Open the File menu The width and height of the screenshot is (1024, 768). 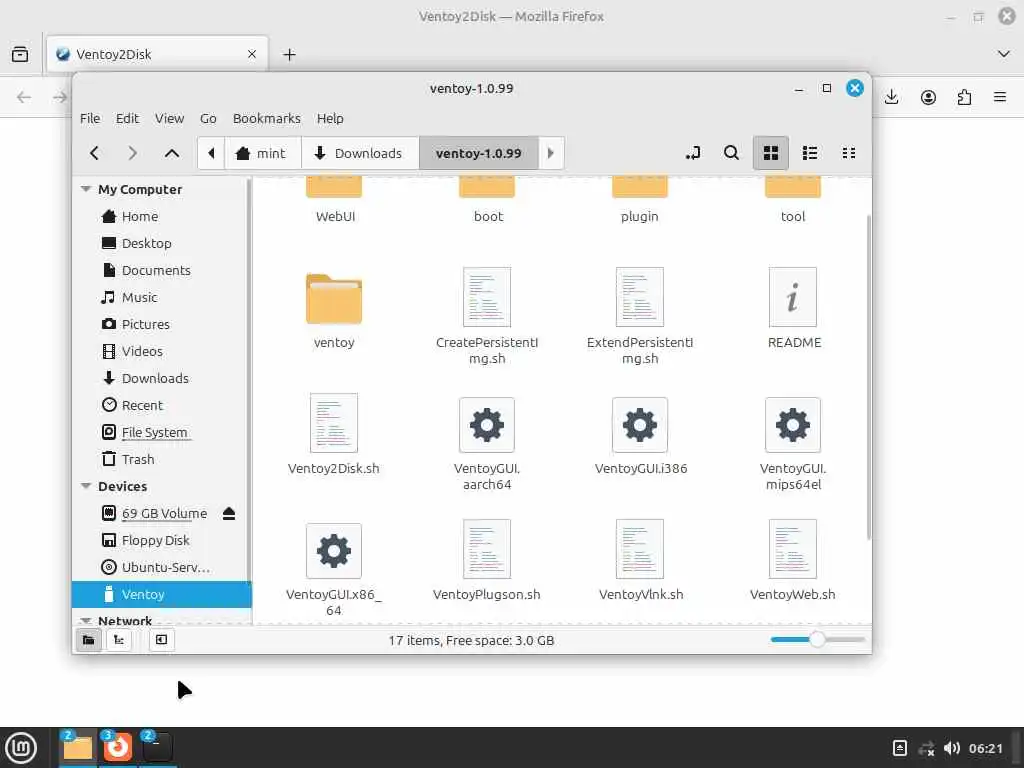[x=90, y=118]
